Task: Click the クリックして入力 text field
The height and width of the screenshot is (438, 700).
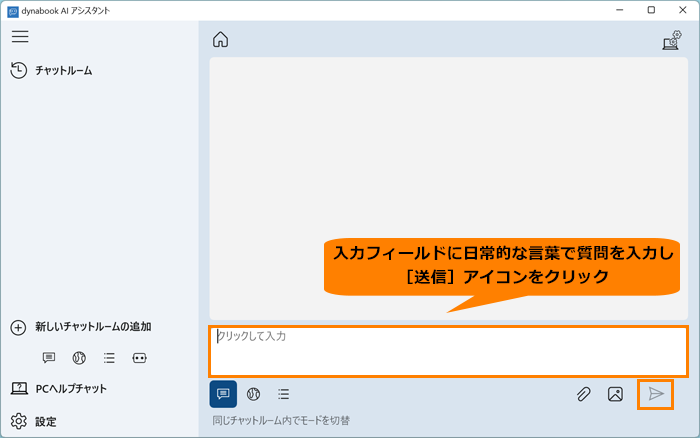Action: tap(448, 351)
